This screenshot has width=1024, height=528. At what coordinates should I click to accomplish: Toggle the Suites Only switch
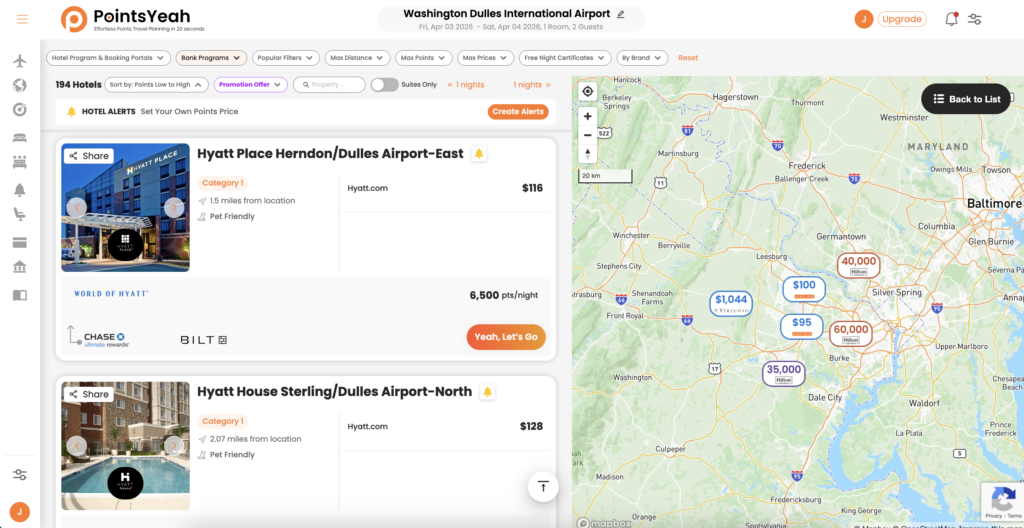(385, 84)
